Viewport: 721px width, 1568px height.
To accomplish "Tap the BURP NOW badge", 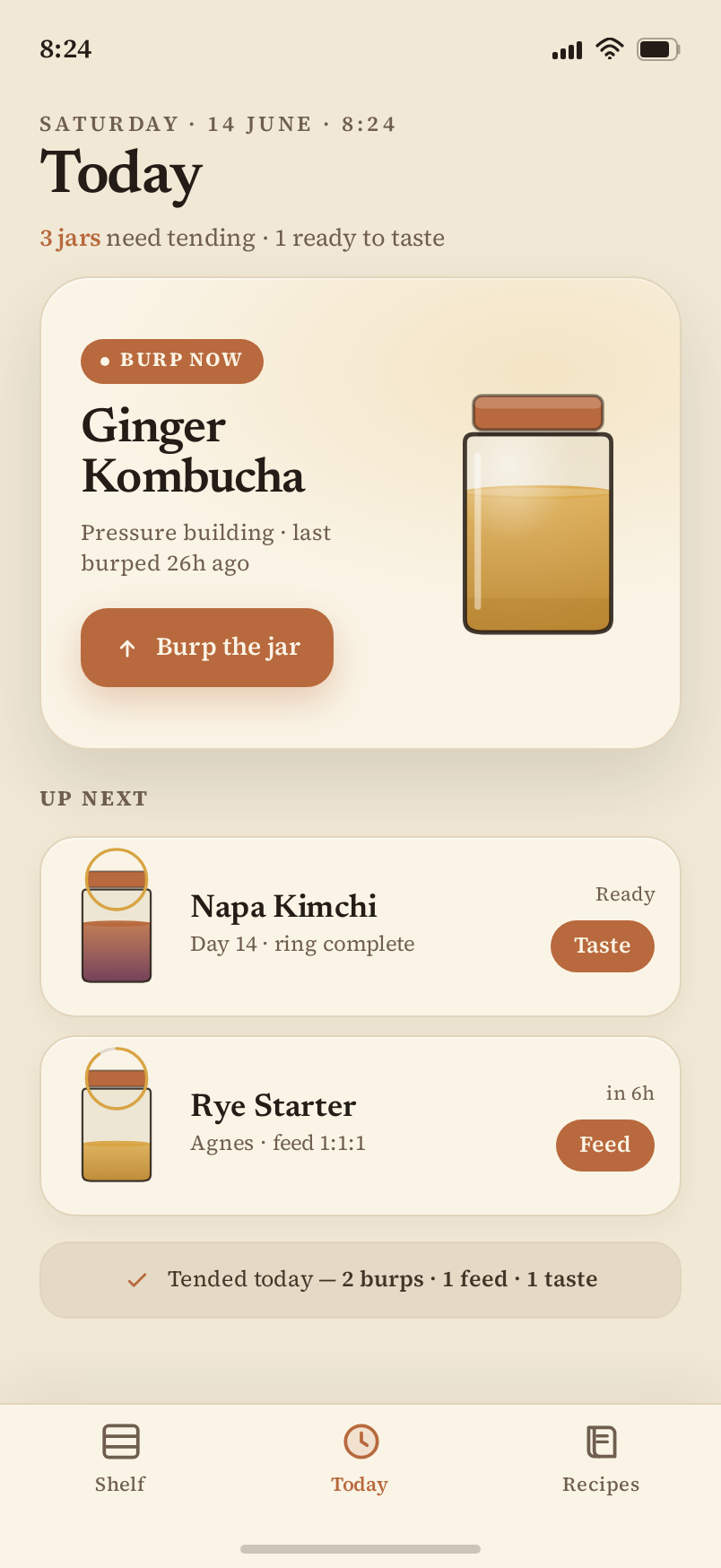I will [x=172, y=362].
